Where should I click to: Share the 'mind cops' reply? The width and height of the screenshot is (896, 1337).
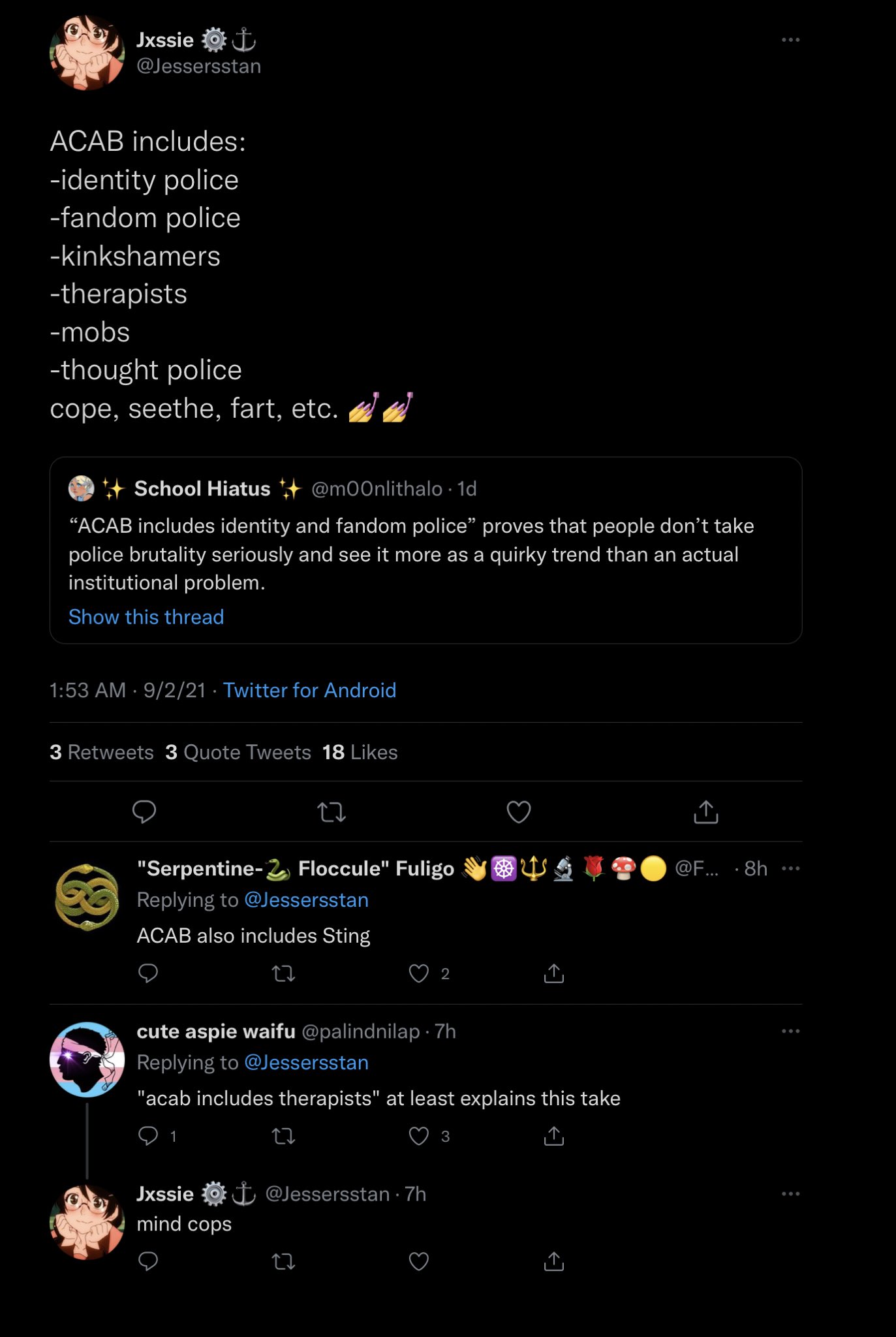[553, 1261]
